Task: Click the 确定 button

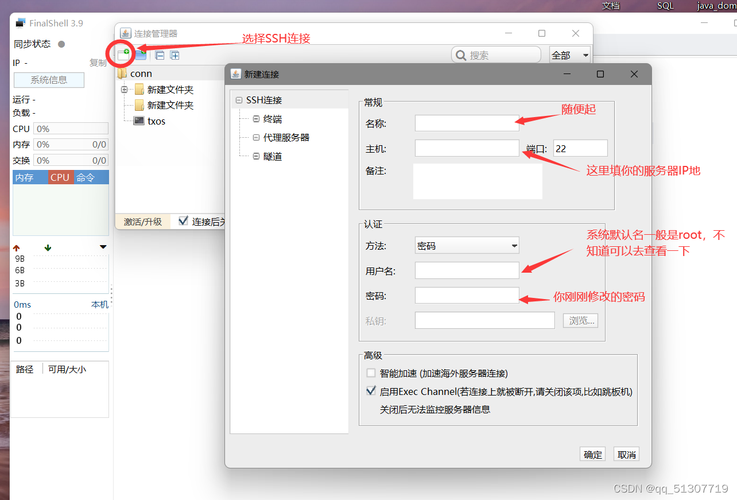Action: pos(592,454)
